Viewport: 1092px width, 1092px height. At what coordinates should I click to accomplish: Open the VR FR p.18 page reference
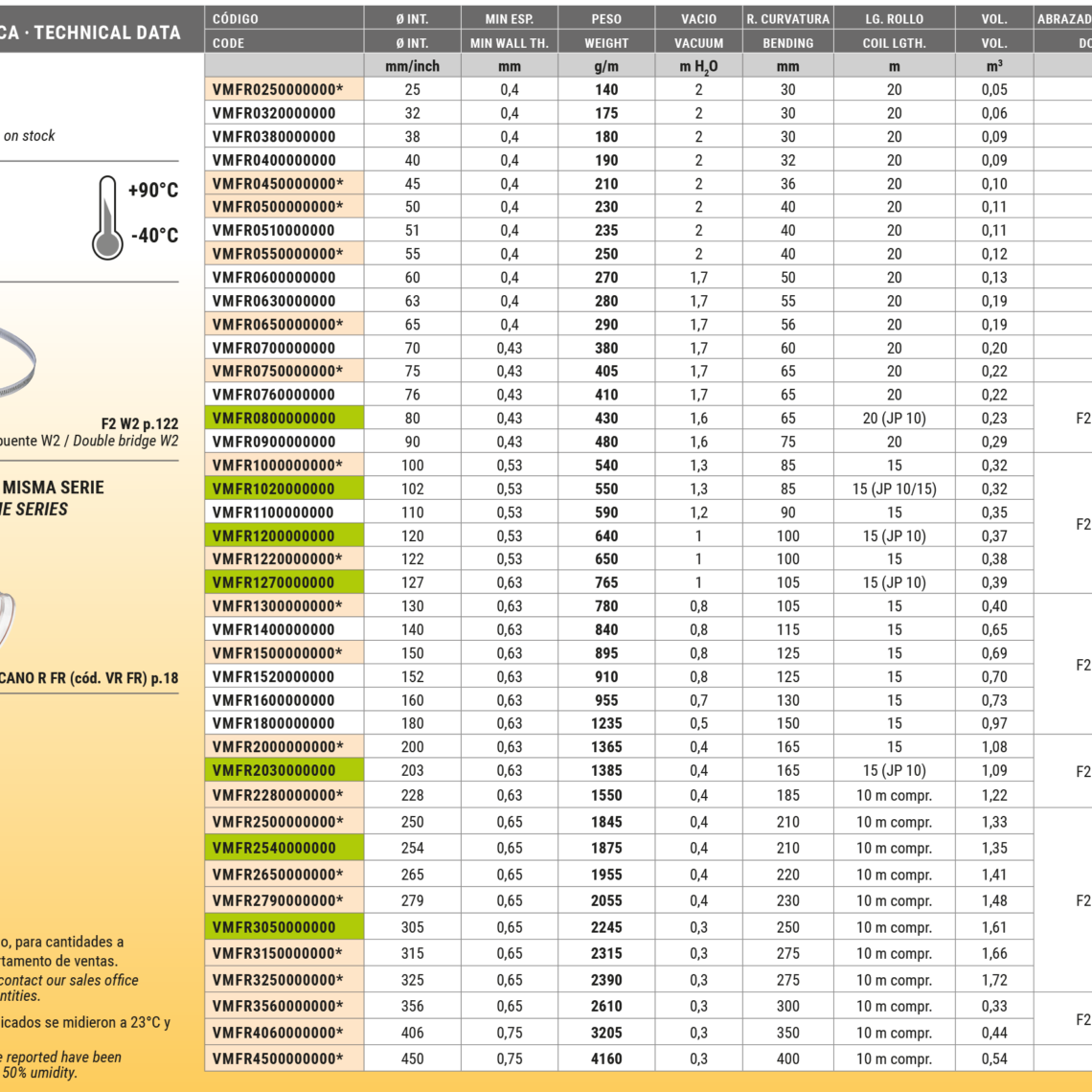[x=91, y=678]
